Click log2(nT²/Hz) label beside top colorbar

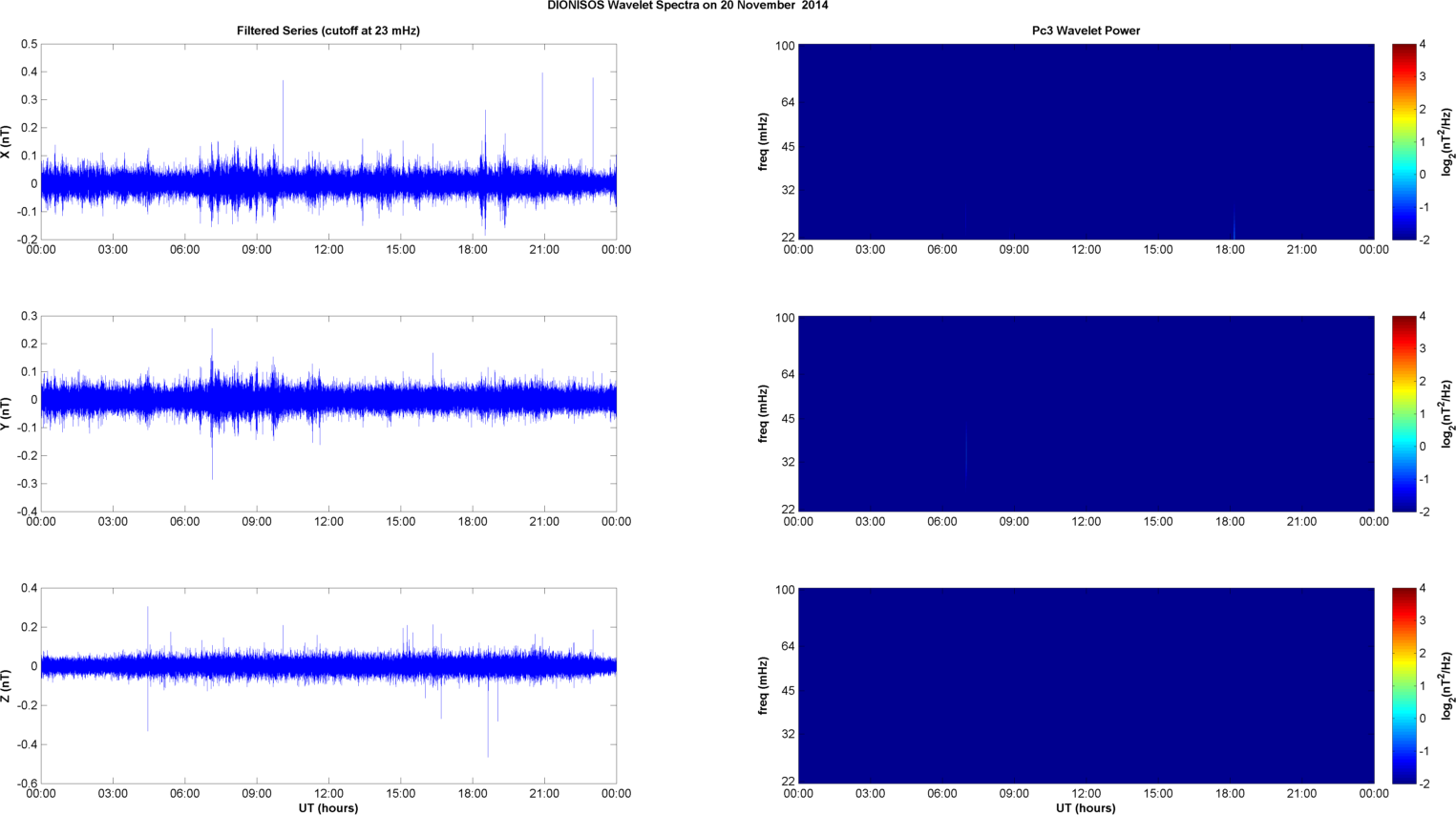1447,142
